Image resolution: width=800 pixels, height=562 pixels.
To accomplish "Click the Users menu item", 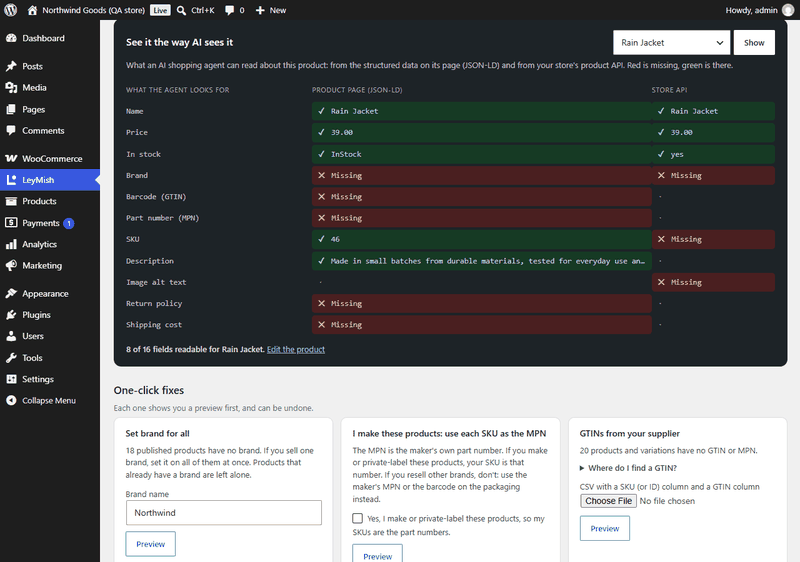I will (x=50, y=336).
